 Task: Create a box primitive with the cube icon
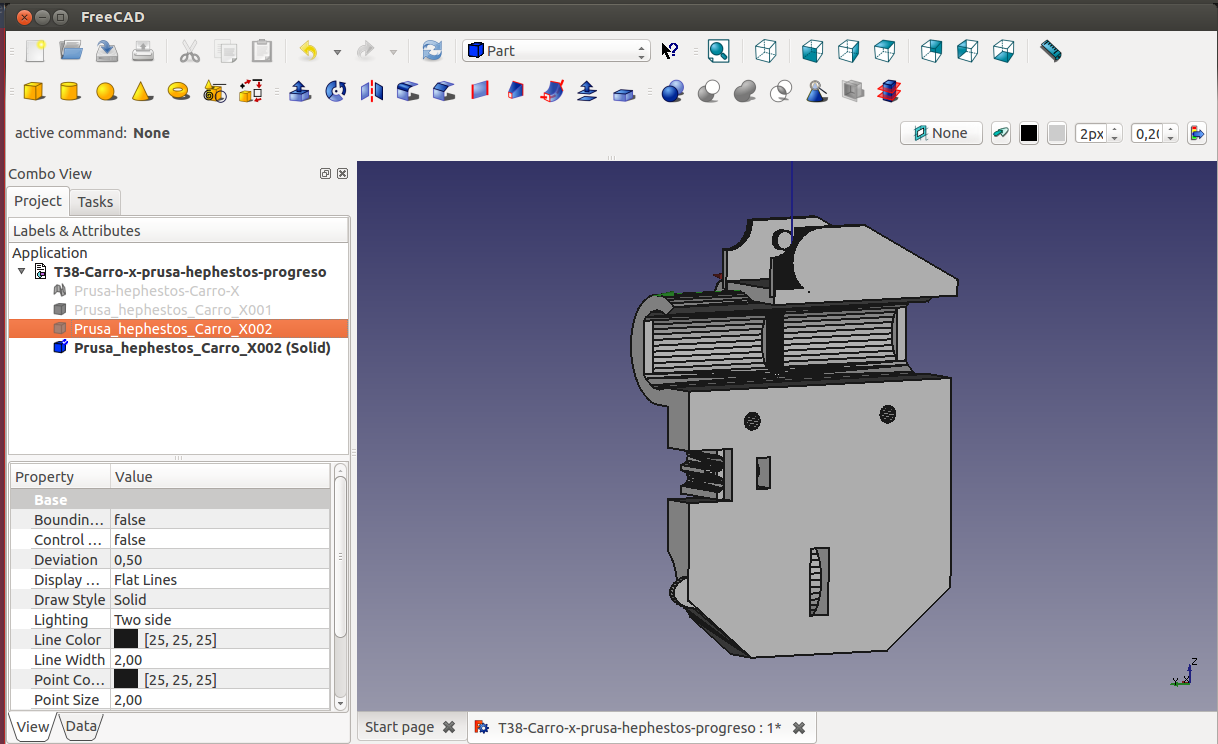click(34, 92)
